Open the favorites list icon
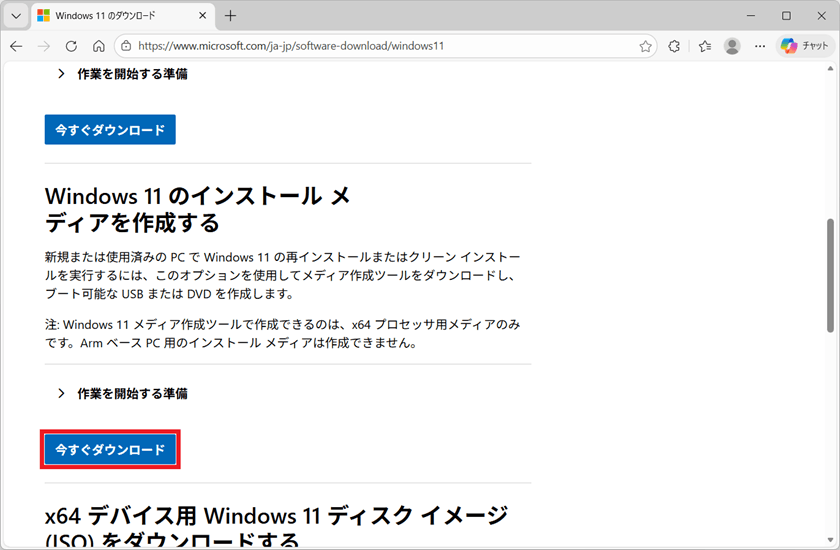Image resolution: width=840 pixels, height=550 pixels. point(704,46)
